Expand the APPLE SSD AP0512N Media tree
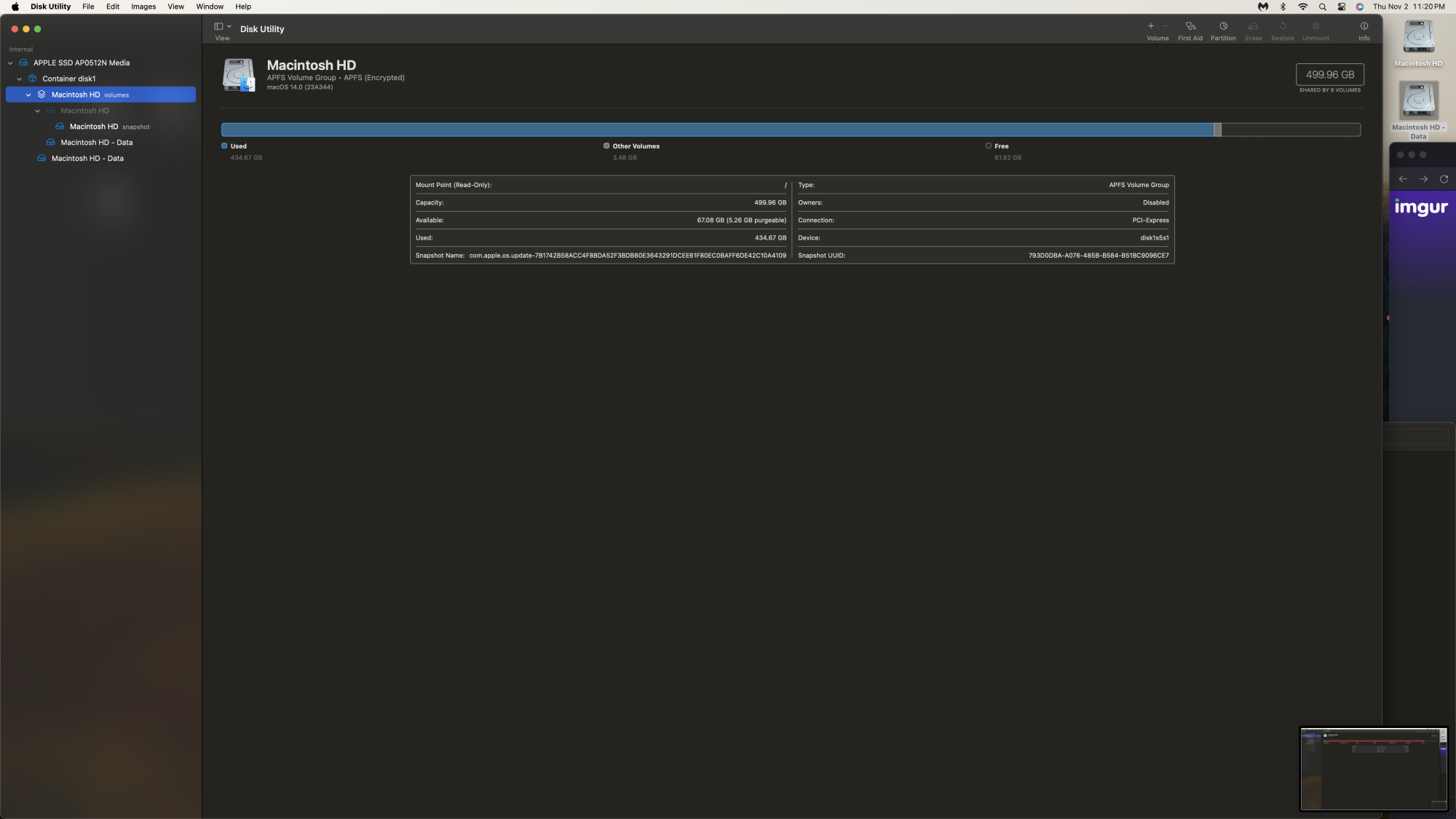This screenshot has height=819, width=1456. click(x=10, y=62)
